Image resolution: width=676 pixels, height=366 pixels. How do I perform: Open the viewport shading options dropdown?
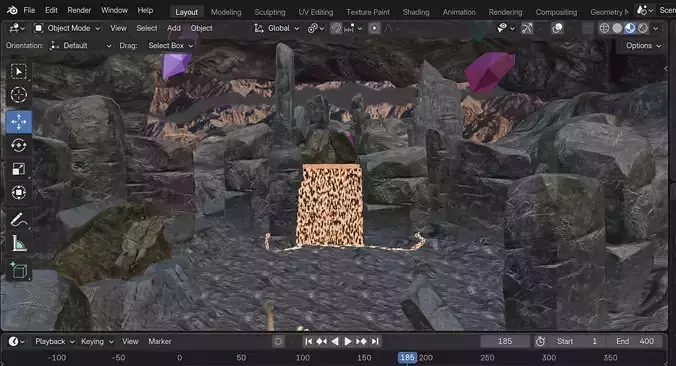pos(656,28)
